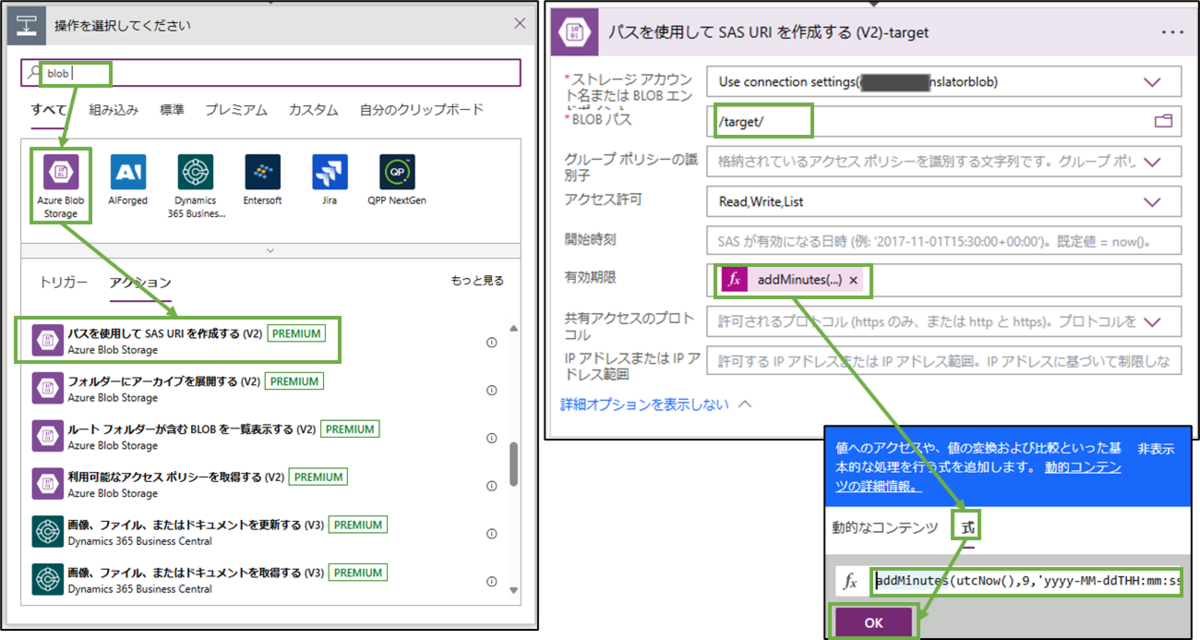Choose action フォルダーにアーカイブを展開する (V2)
This screenshot has height=640, width=1200.
pyautogui.click(x=270, y=389)
